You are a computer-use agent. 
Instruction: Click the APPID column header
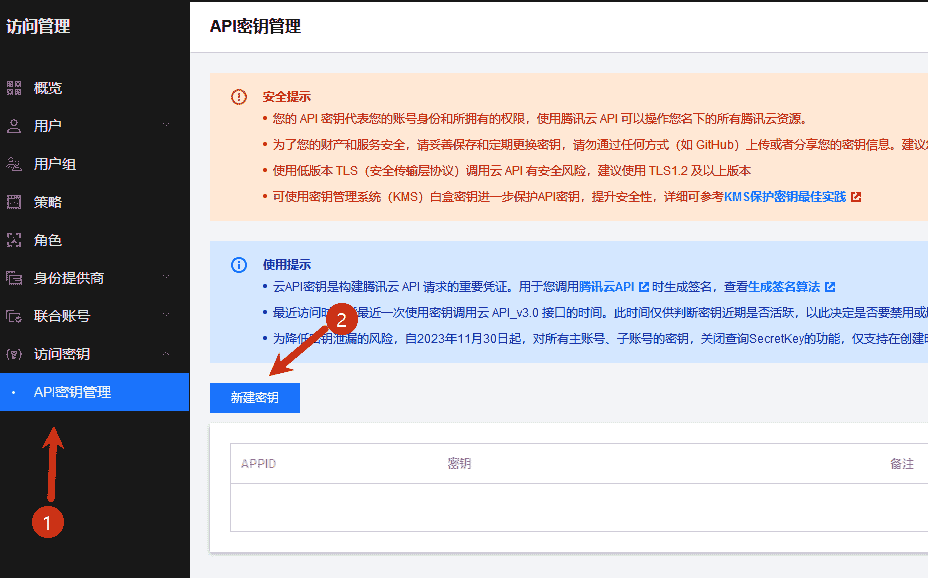(258, 464)
